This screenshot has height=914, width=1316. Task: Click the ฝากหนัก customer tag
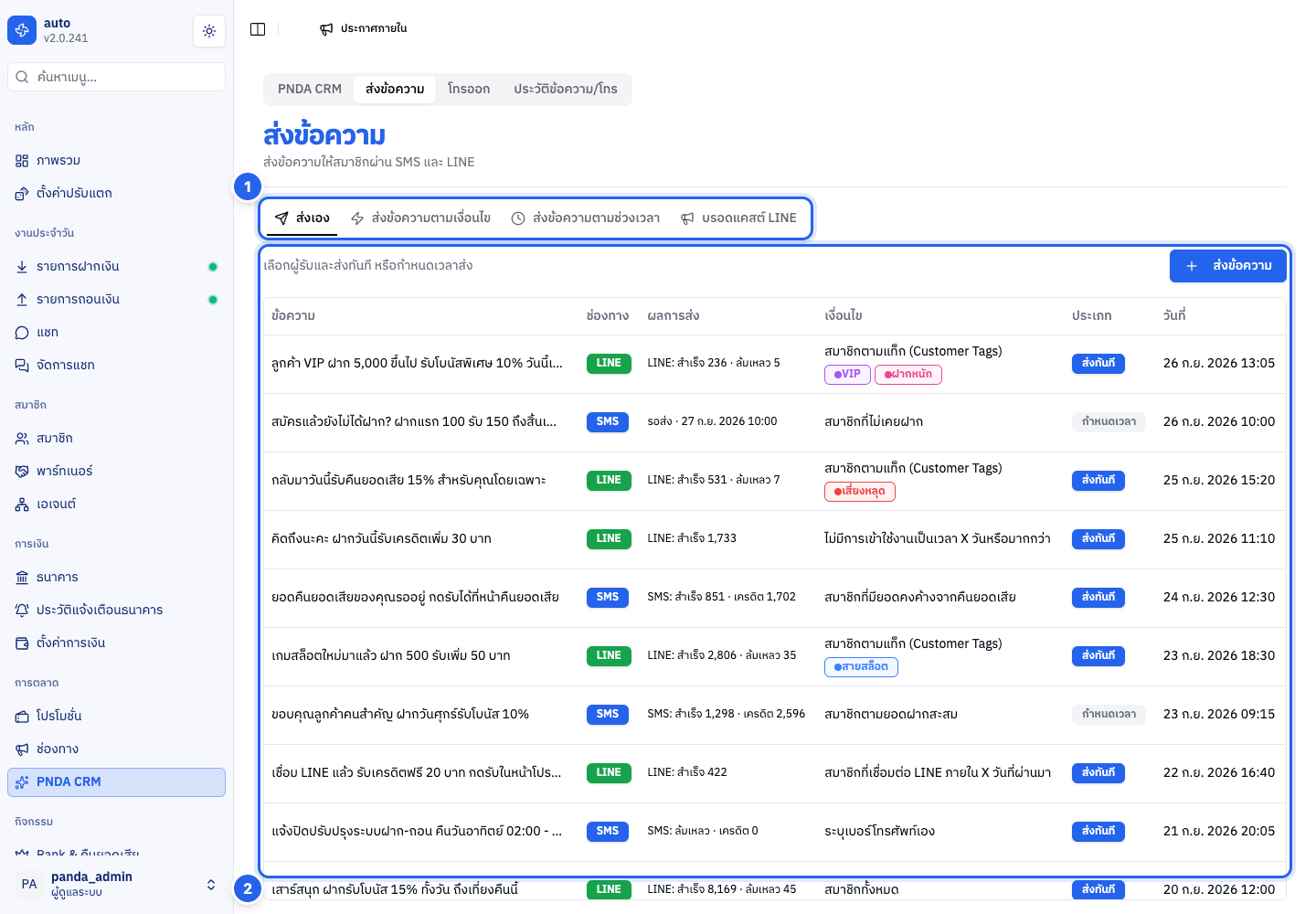point(908,375)
